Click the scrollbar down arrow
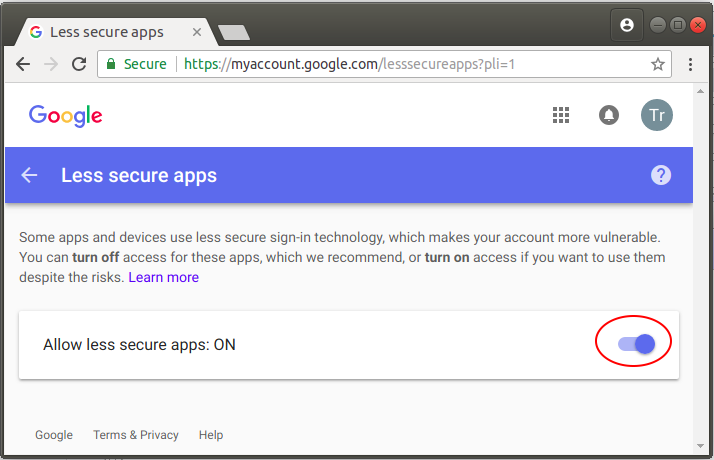Image resolution: width=714 pixels, height=460 pixels. (x=700, y=446)
